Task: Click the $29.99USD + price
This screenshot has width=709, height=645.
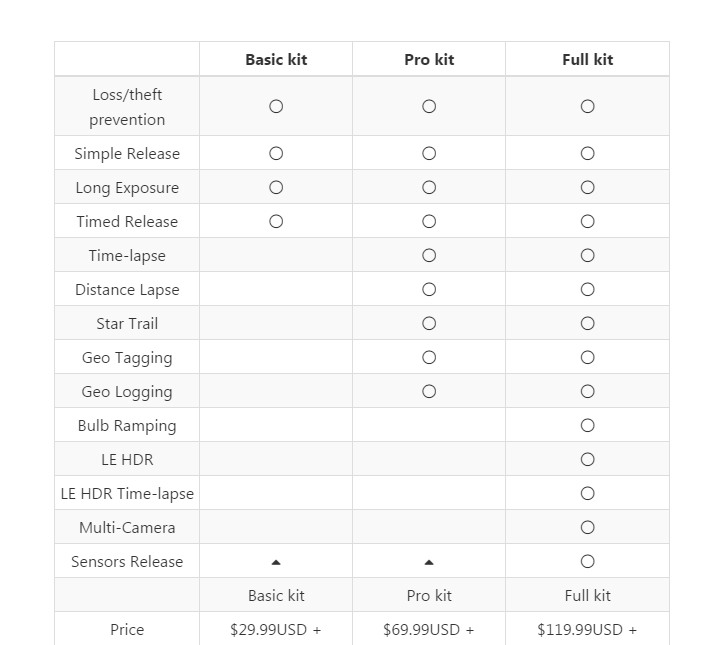Action: point(276,629)
